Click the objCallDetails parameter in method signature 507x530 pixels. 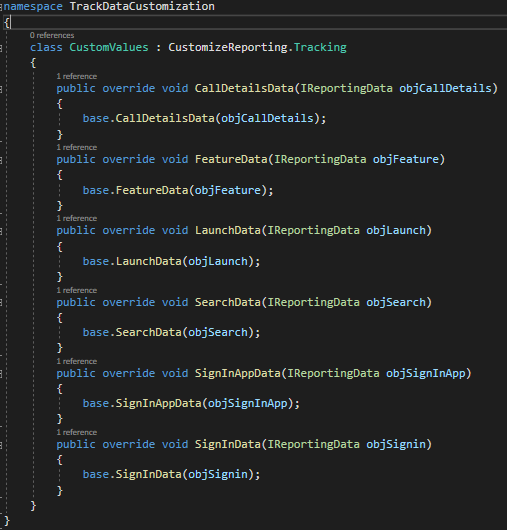point(445,89)
